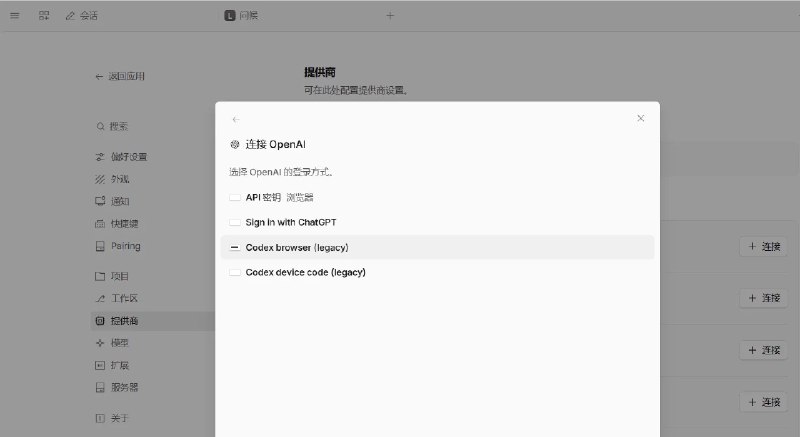Select 提供商 in the settings sidebar

(153, 321)
